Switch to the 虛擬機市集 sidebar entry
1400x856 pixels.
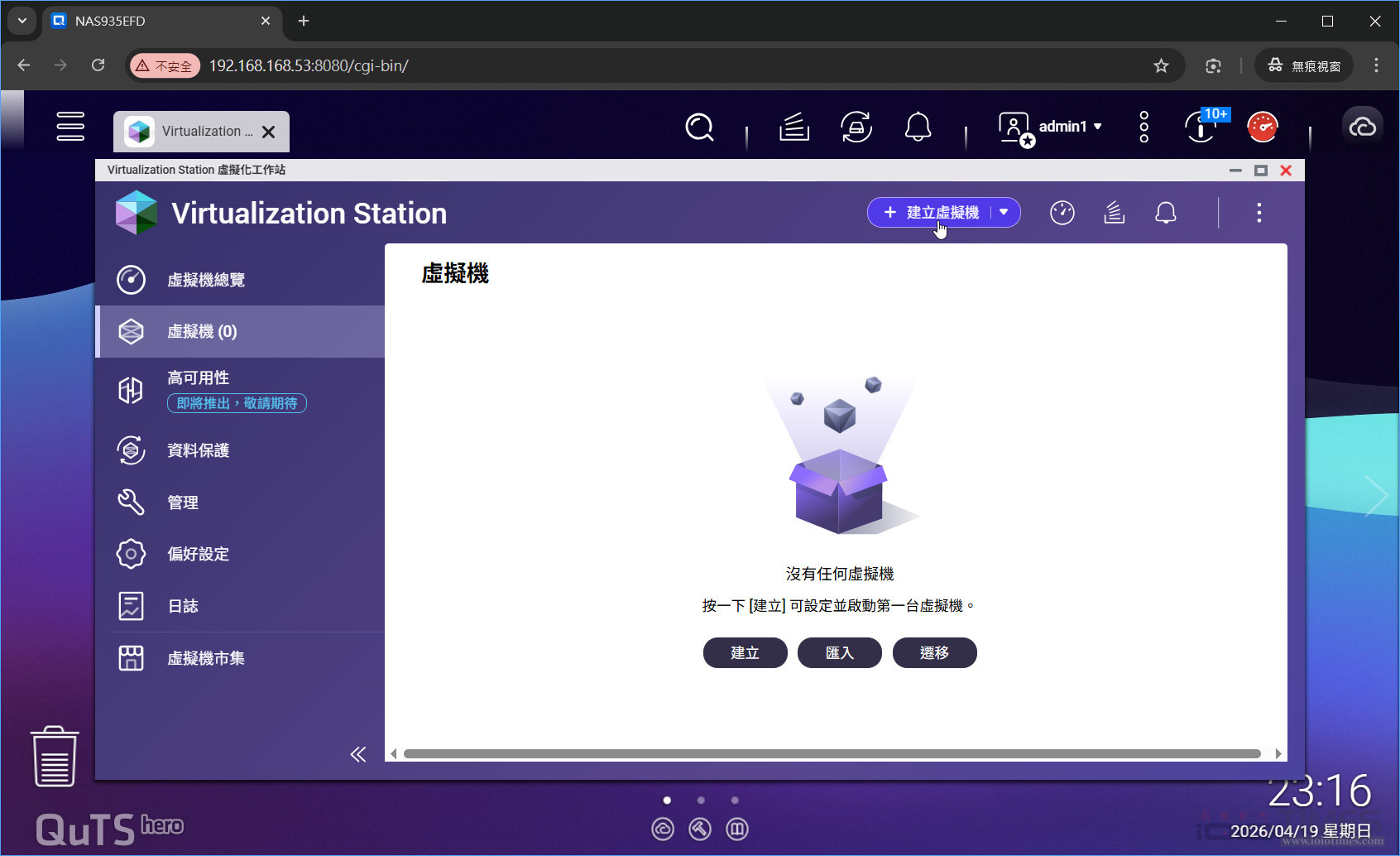[x=206, y=658]
